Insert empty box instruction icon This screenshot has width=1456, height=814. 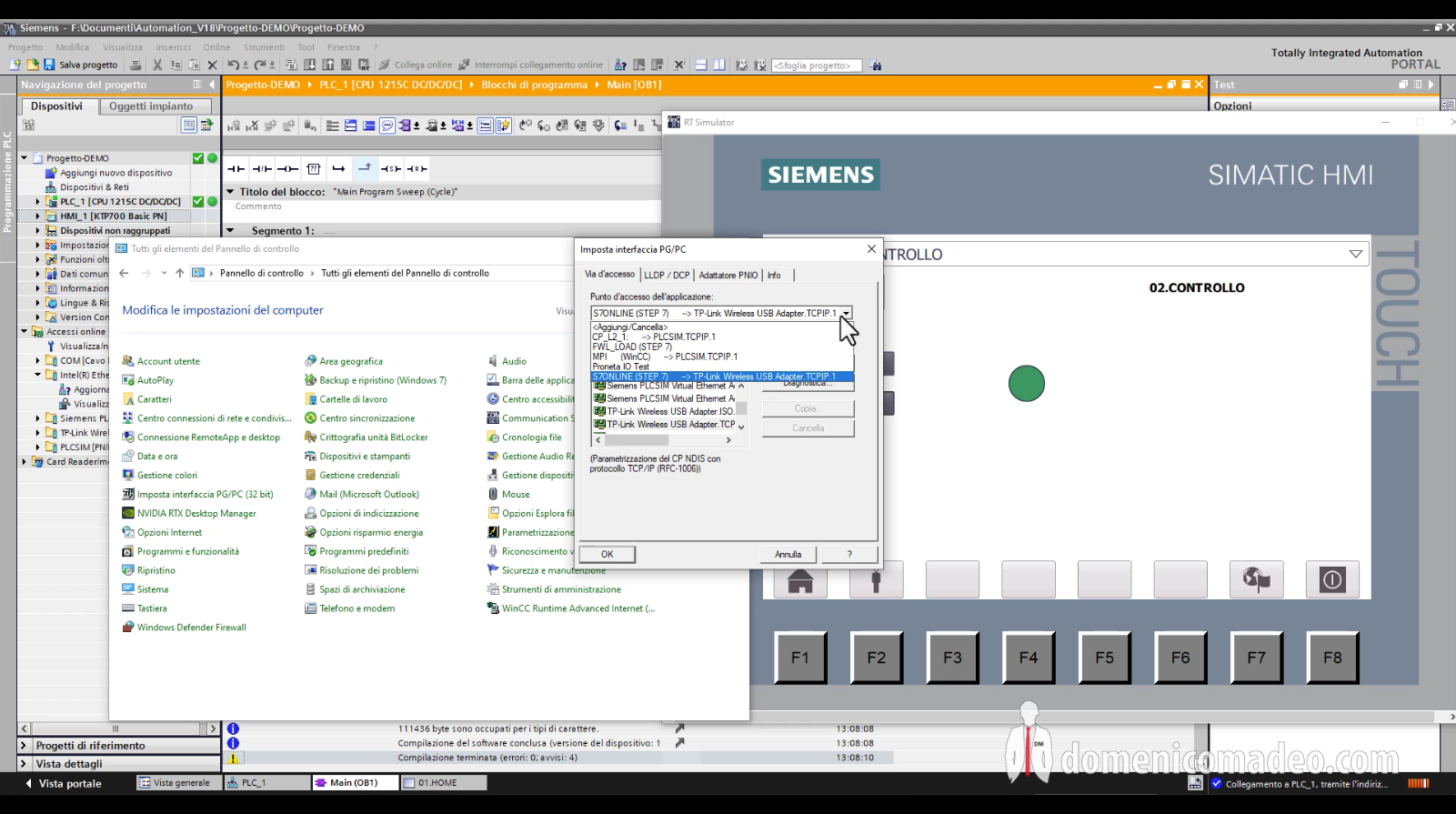pos(314,168)
